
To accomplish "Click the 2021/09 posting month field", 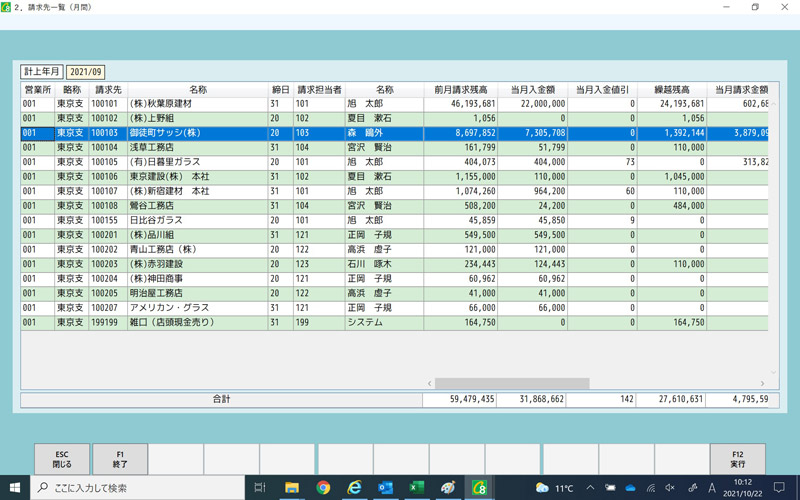I will 85,72.
